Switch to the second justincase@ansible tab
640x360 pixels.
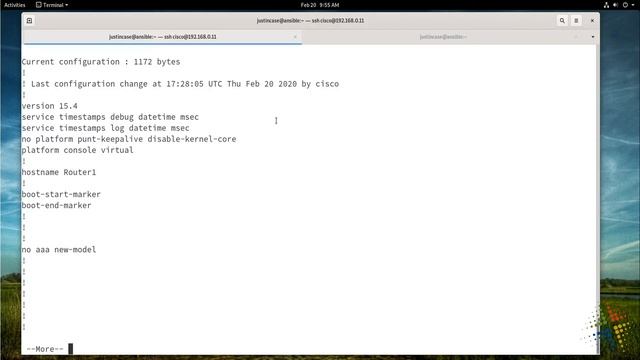pyautogui.click(x=443, y=37)
